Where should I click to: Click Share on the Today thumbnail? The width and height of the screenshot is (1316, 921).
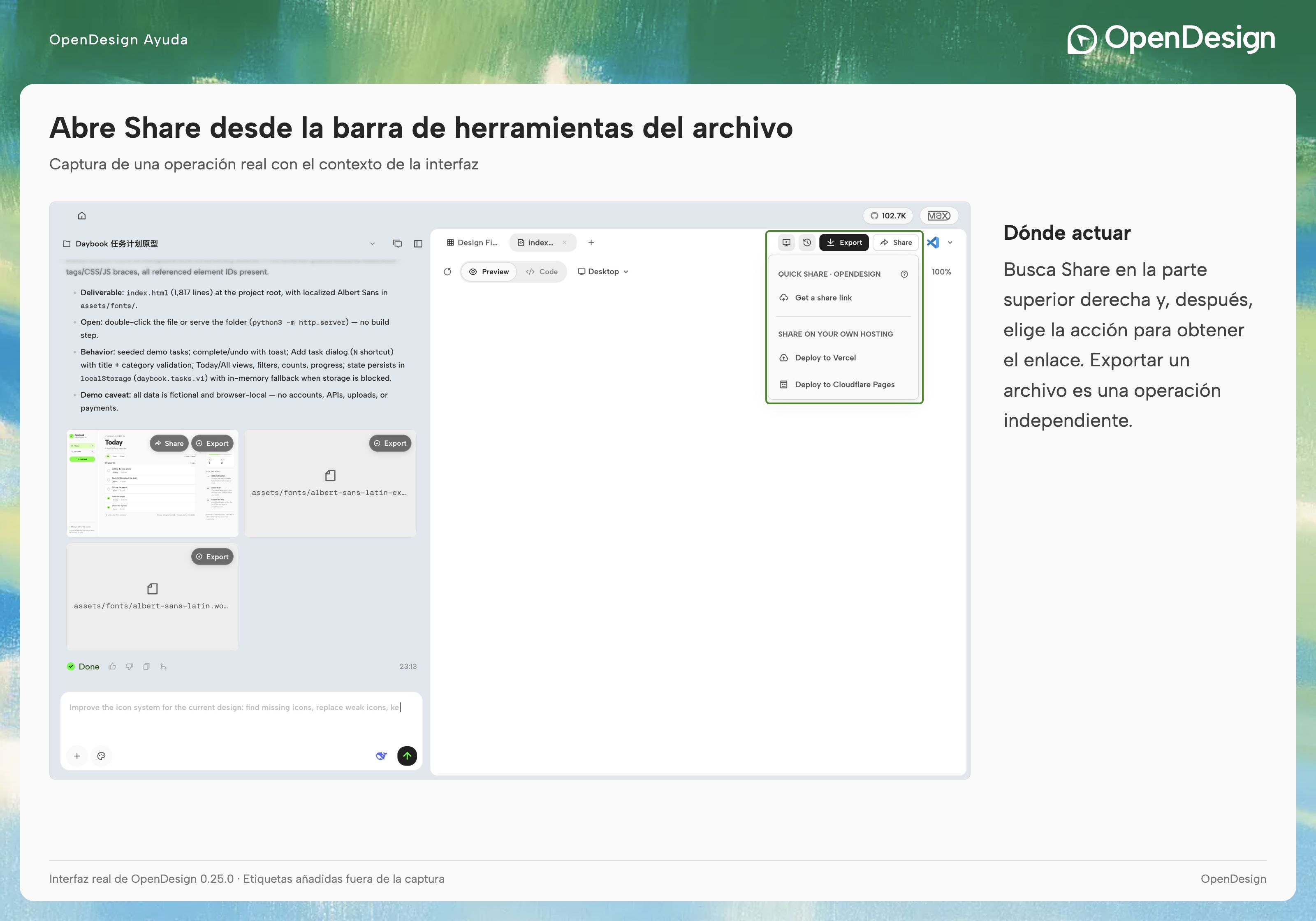point(169,443)
